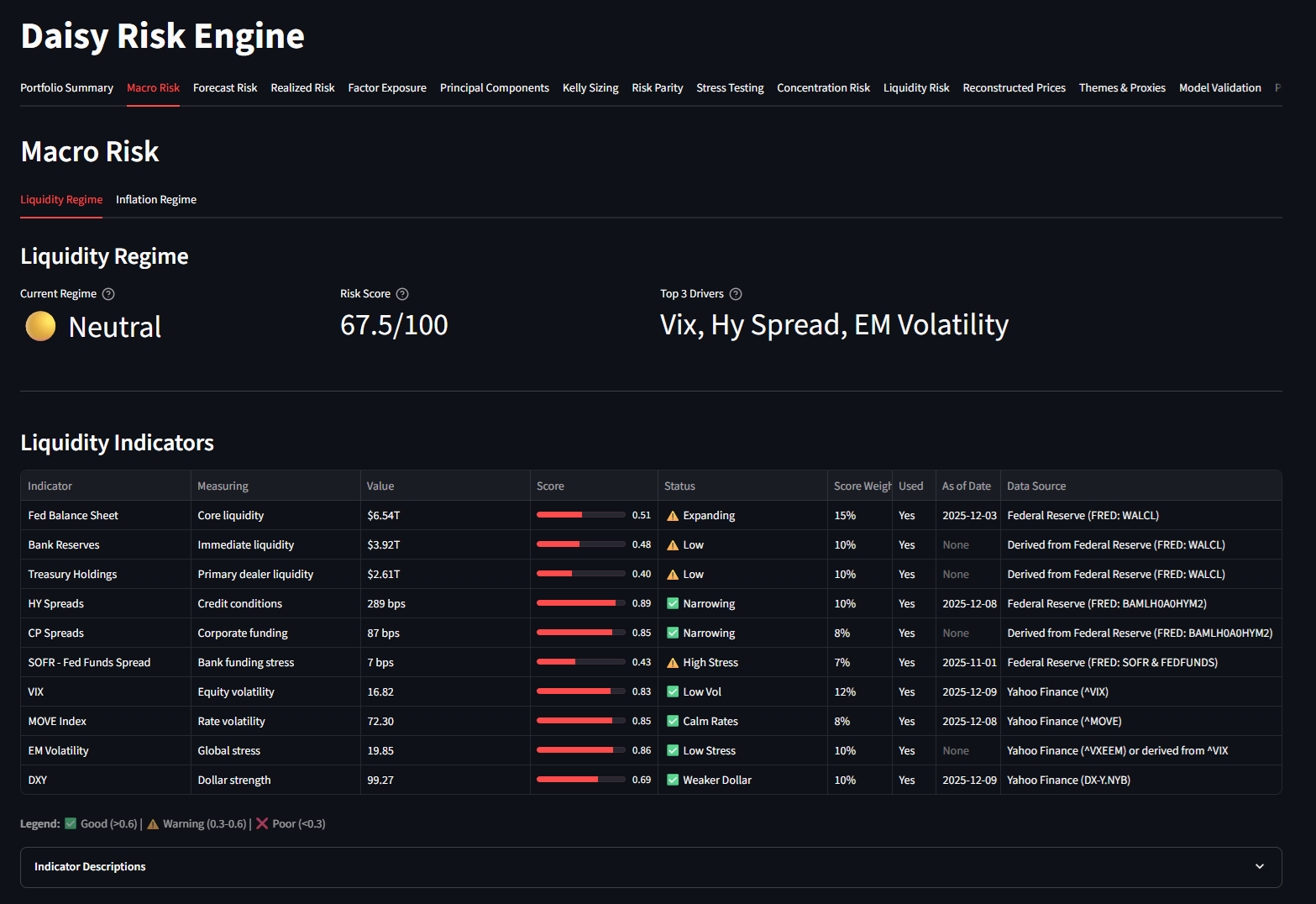1316x904 pixels.
Task: Click red X Poor icon in legend
Action: pyautogui.click(x=262, y=823)
